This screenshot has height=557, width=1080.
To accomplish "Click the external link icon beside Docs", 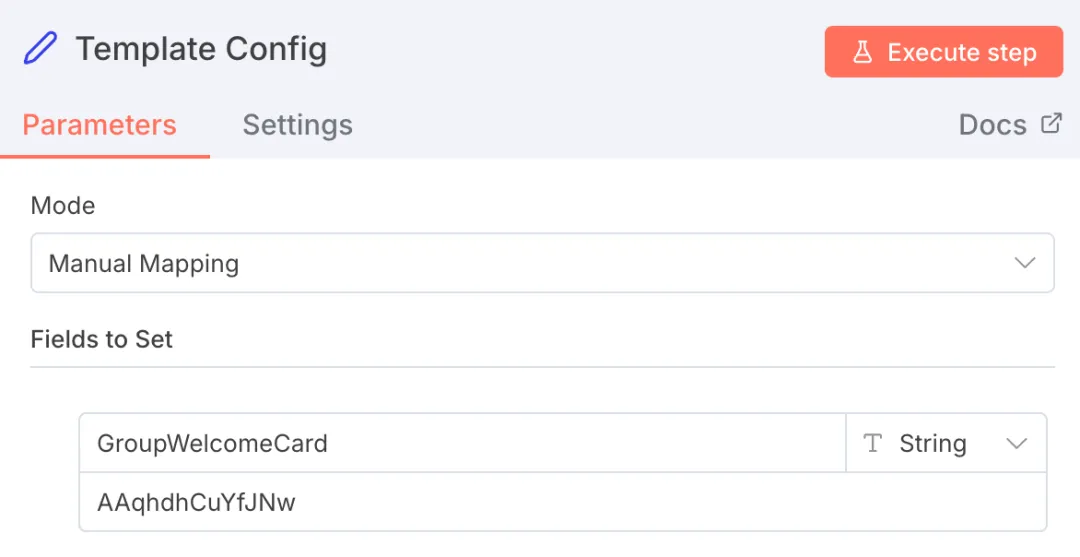I will click(1051, 124).
